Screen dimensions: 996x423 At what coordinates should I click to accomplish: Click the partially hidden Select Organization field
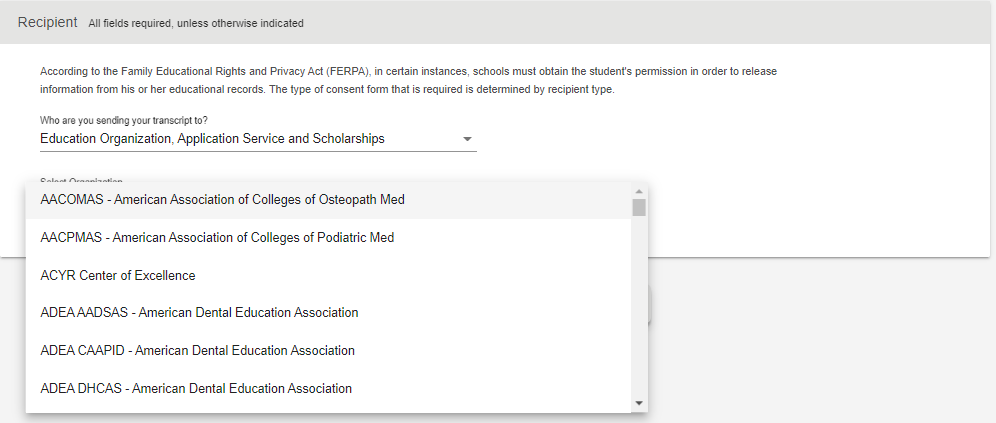pyautogui.click(x=81, y=180)
